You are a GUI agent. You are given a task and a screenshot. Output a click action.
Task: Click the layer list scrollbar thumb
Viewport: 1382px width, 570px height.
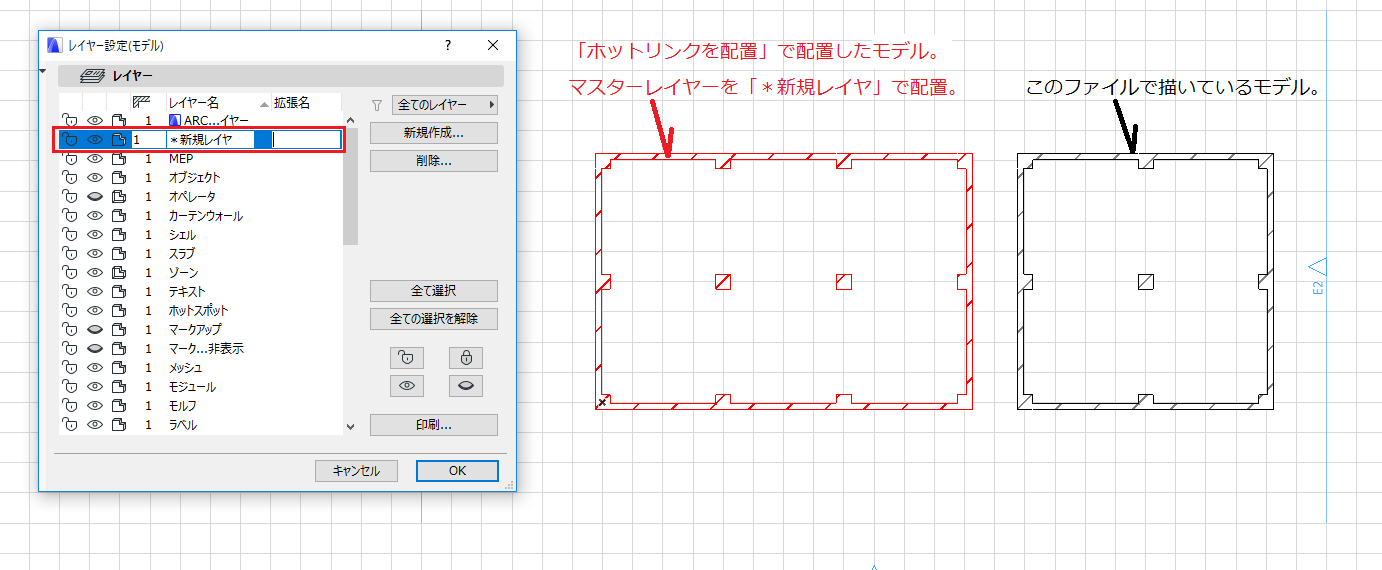pos(350,186)
